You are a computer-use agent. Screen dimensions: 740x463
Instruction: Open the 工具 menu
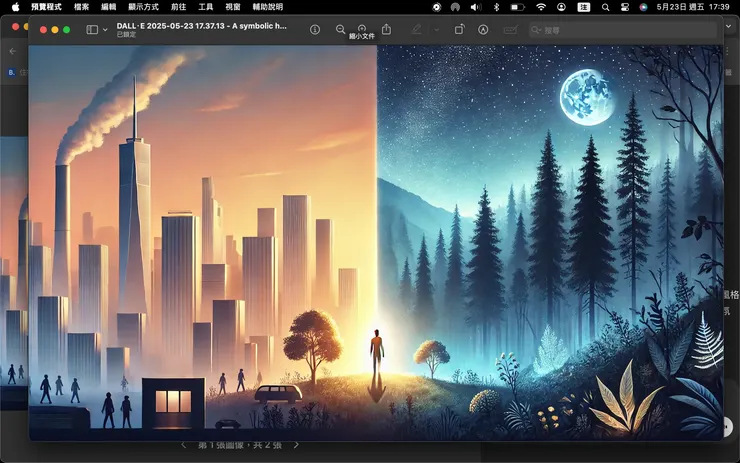coord(205,7)
